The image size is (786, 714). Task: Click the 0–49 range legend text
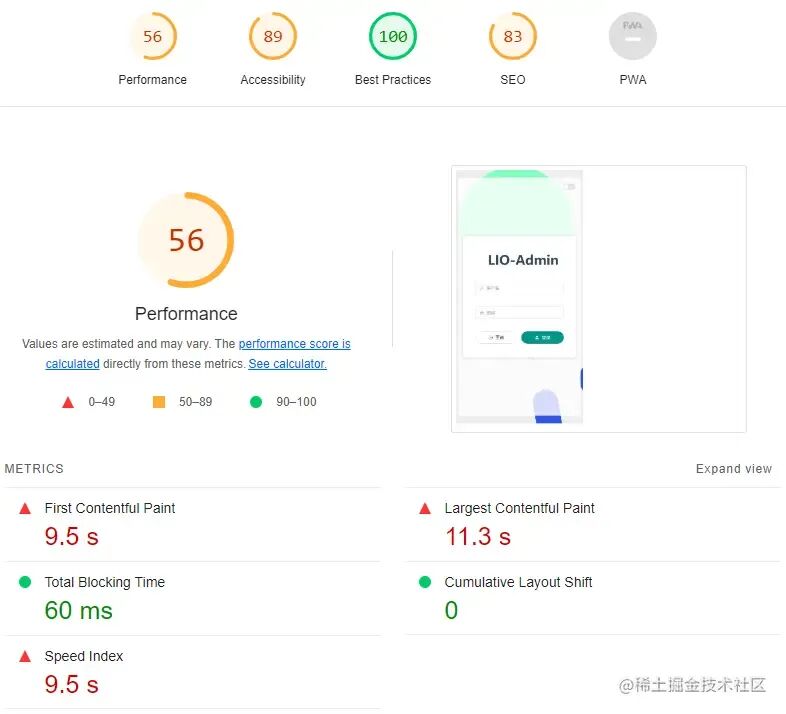[x=102, y=402]
